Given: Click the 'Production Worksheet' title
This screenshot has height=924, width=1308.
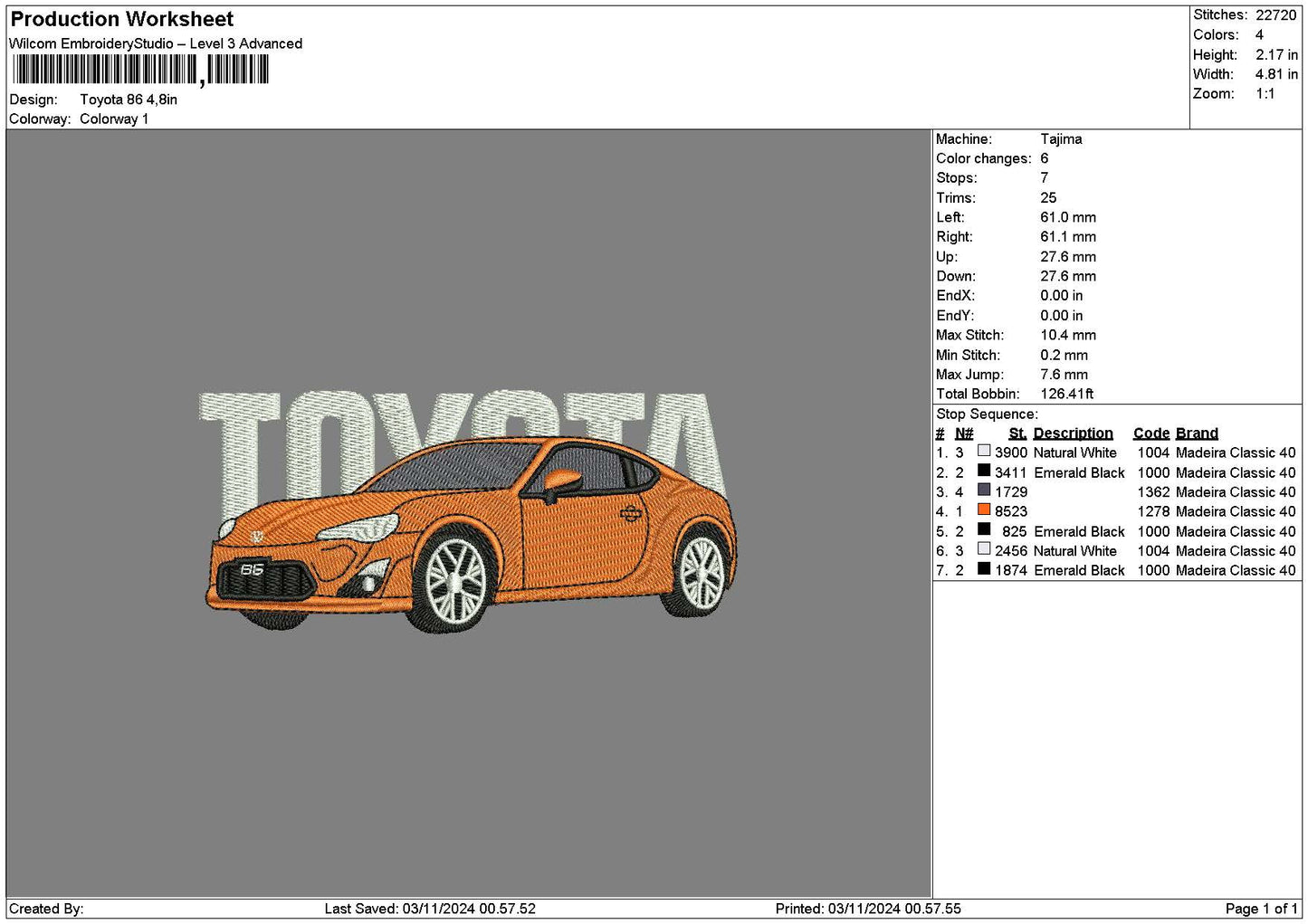Looking at the screenshot, I should pos(121,19).
